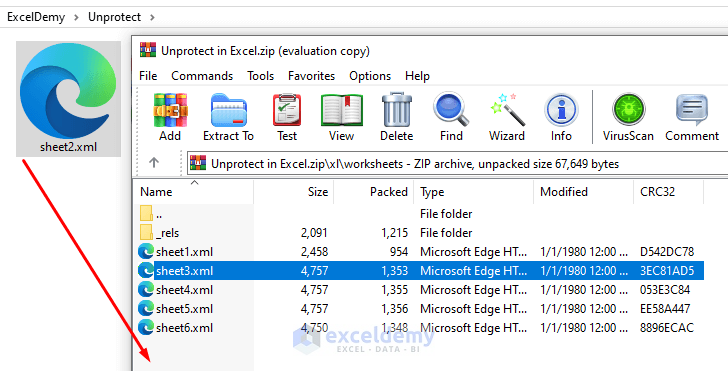
Task: Sort by the CRC32 column header
Action: [x=669, y=192]
